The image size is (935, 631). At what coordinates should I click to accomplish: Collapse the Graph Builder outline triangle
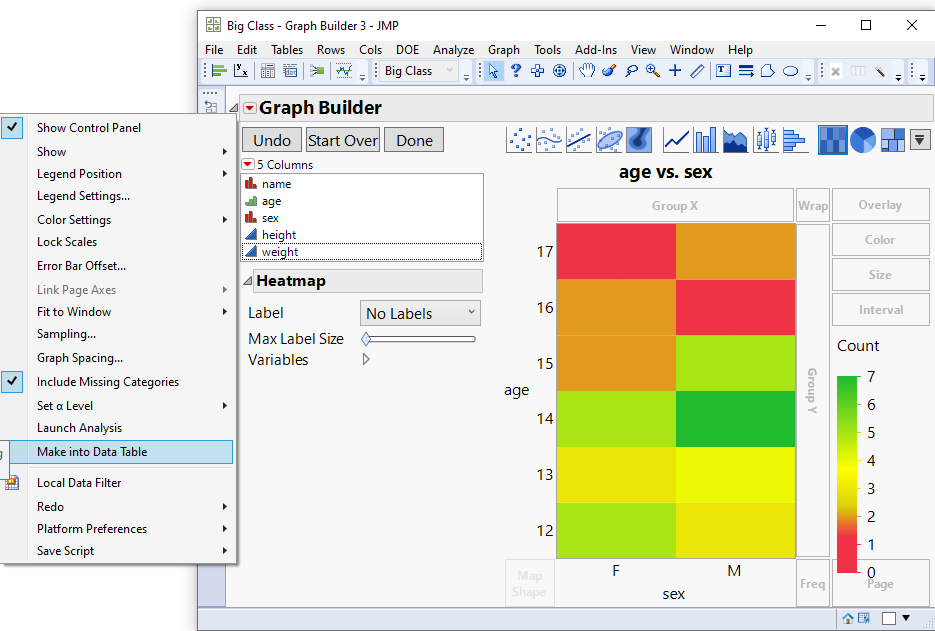[234, 108]
